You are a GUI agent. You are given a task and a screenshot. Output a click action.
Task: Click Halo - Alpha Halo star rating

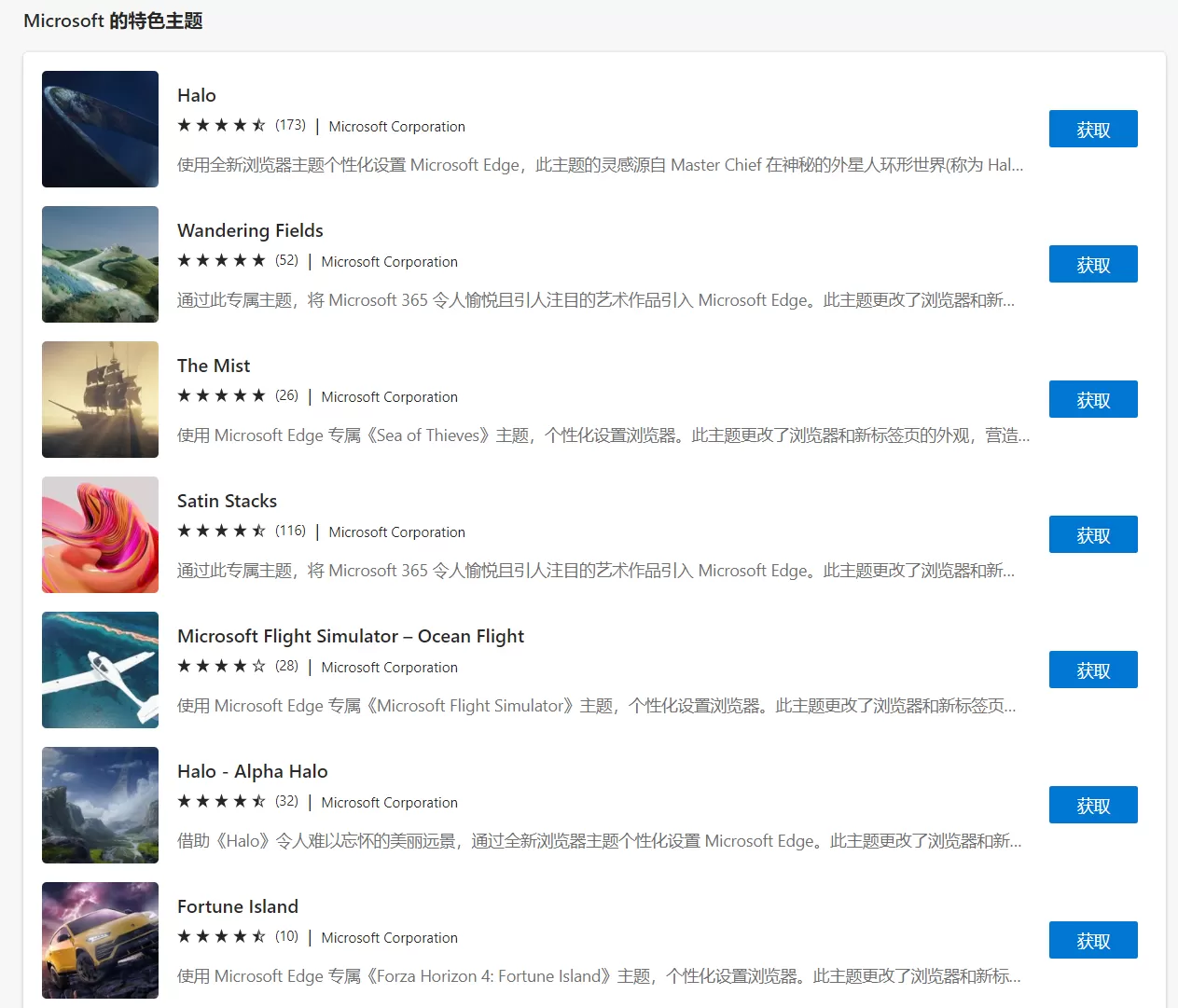click(222, 801)
